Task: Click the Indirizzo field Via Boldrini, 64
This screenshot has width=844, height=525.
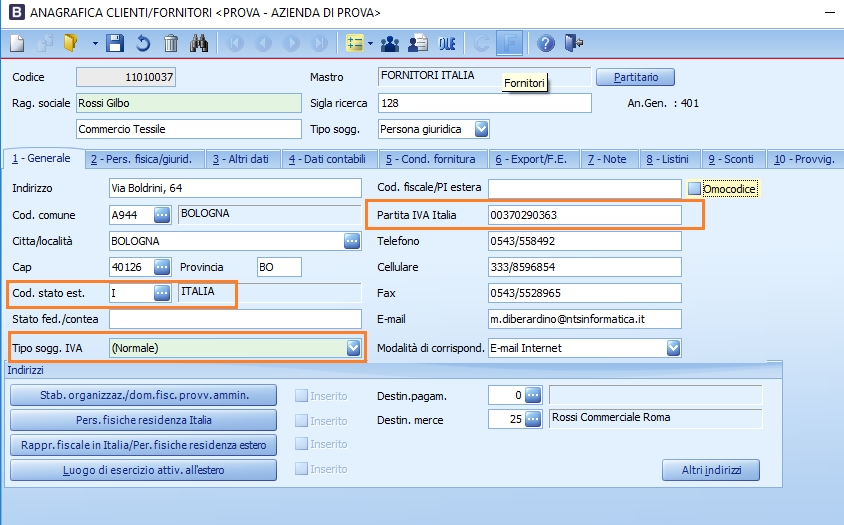Action: pos(235,188)
